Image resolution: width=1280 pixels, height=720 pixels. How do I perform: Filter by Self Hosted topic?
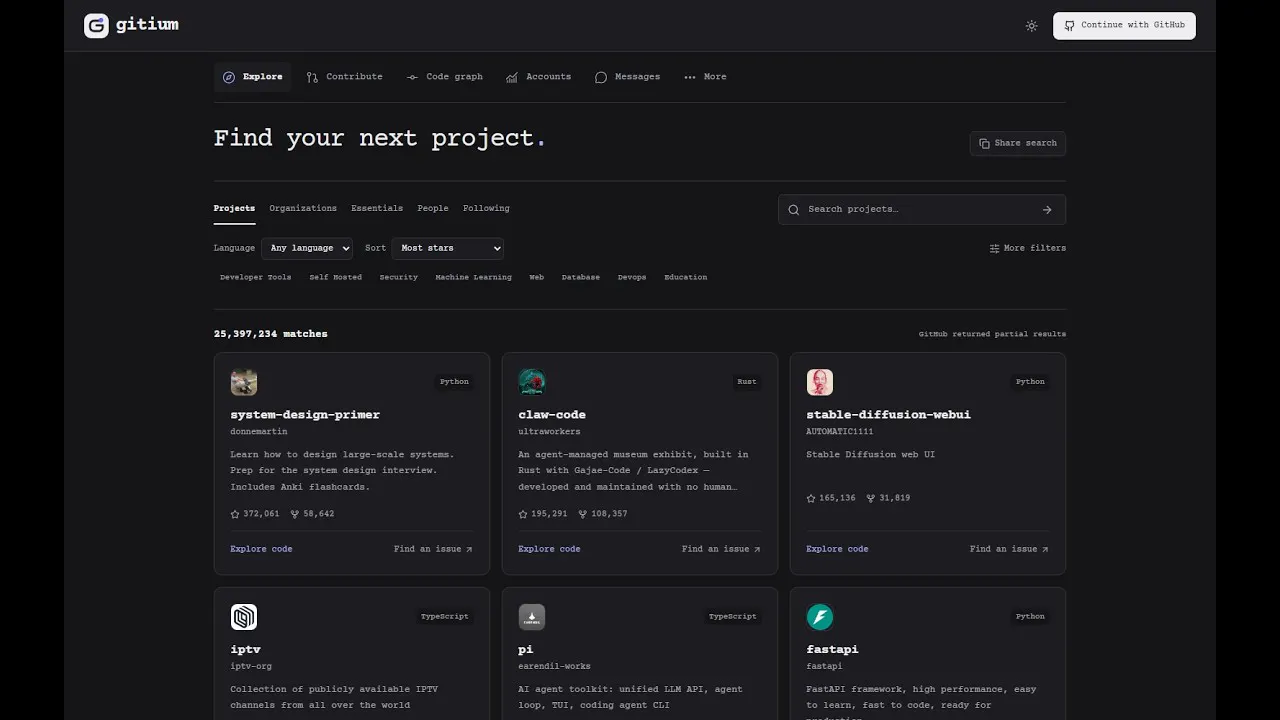pyautogui.click(x=336, y=277)
